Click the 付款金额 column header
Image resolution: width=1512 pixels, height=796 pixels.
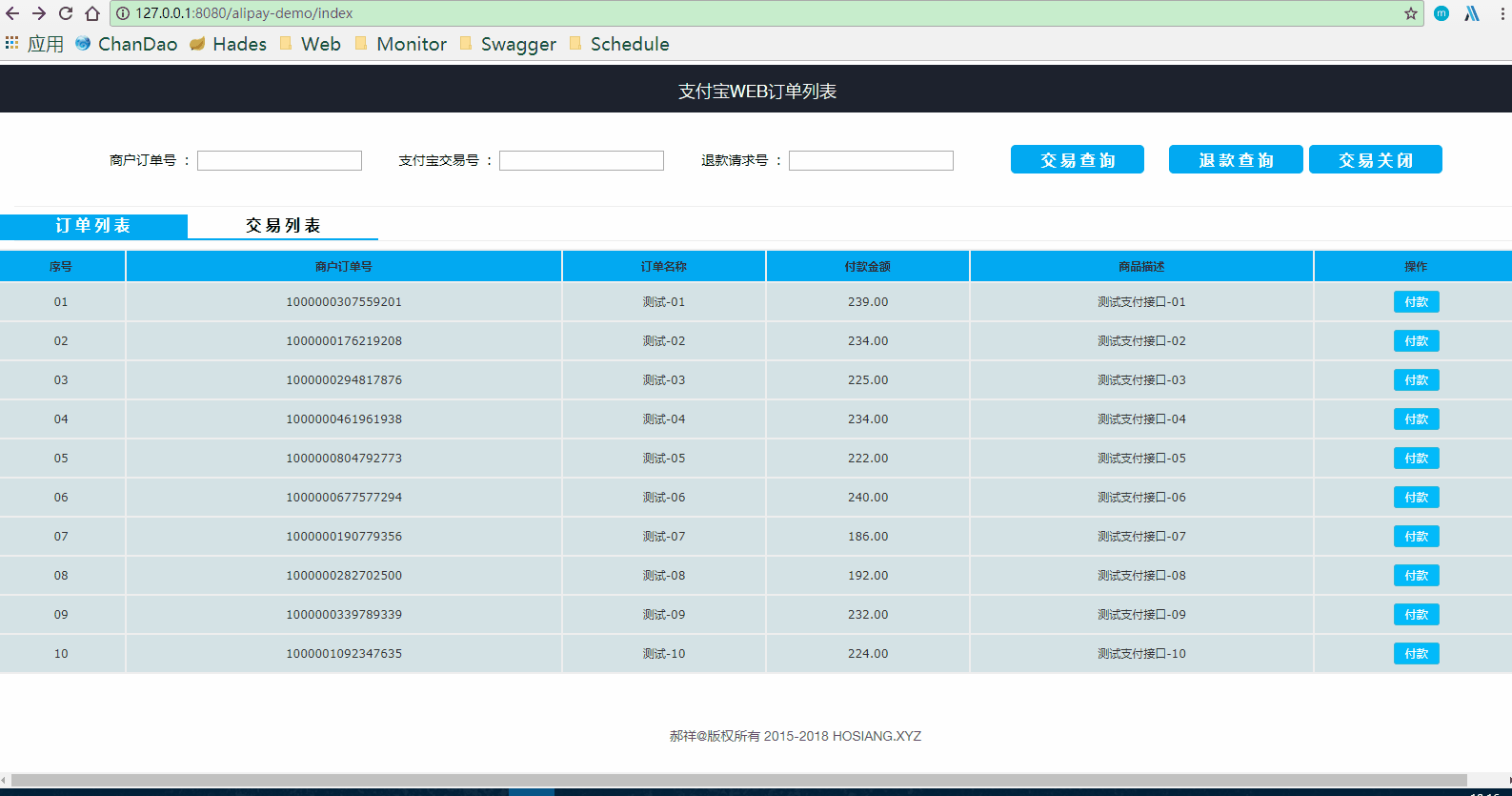pos(868,267)
